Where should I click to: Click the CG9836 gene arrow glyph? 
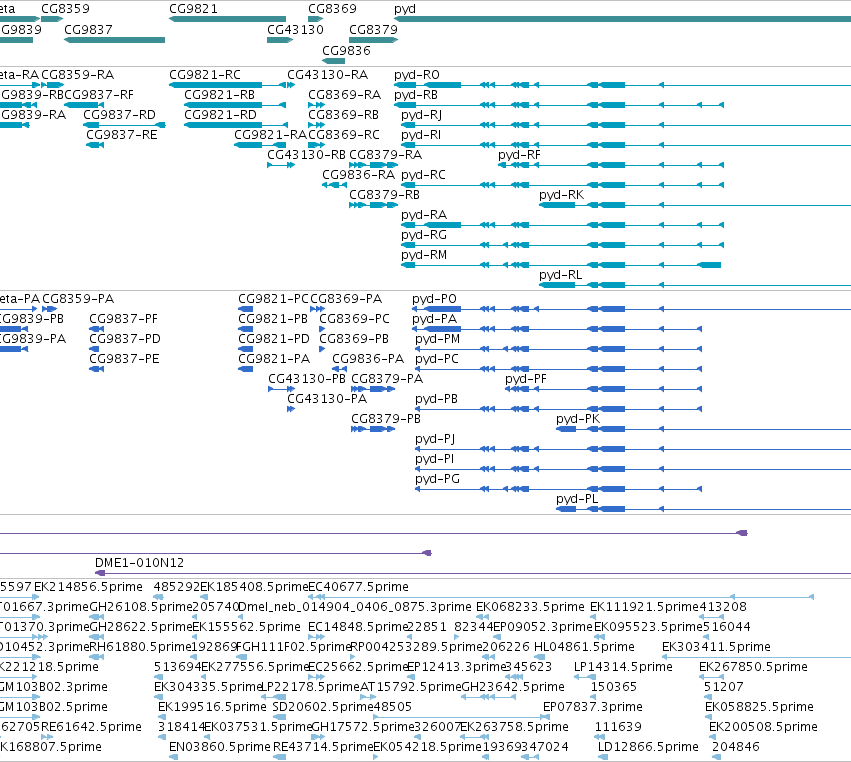coord(333,61)
